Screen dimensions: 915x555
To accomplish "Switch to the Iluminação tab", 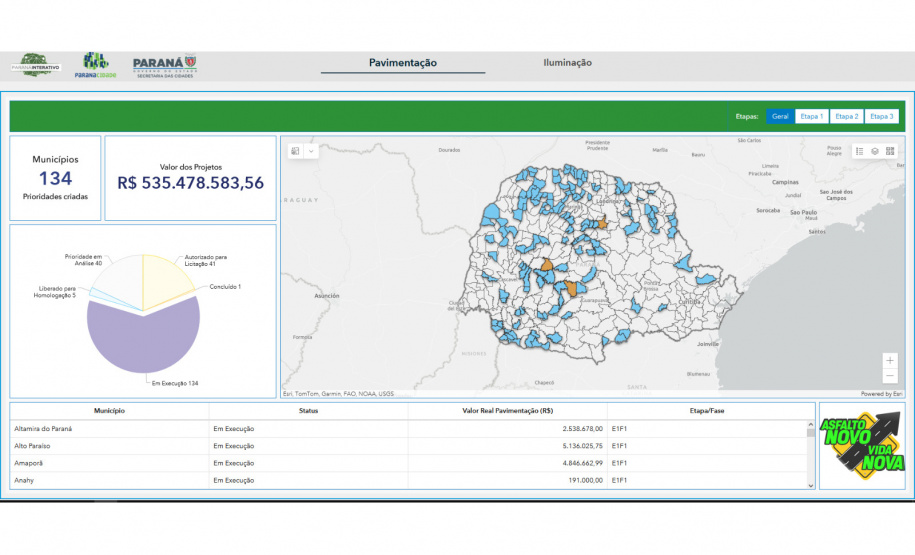I will click(567, 63).
